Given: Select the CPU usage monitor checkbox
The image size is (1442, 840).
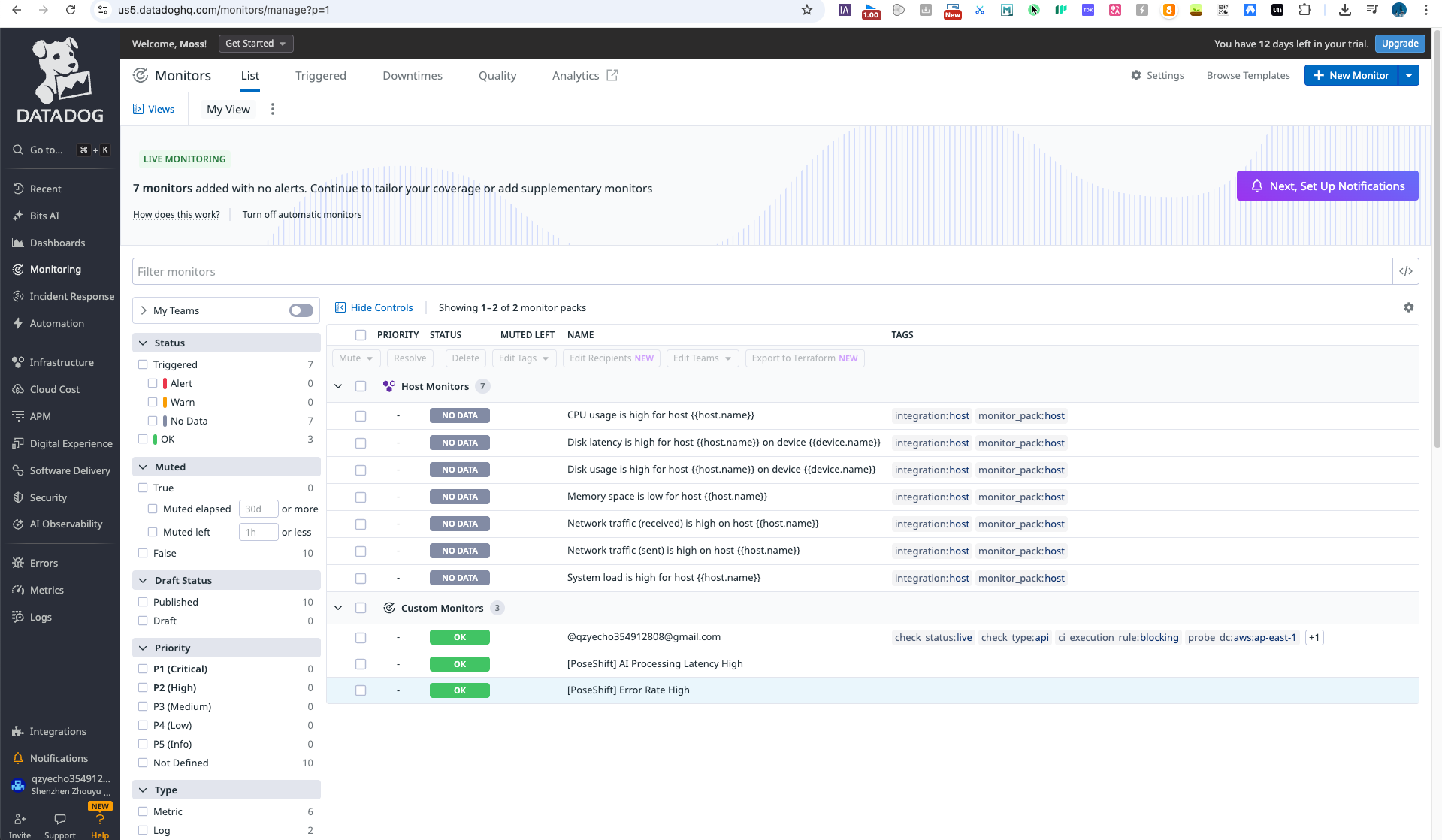Looking at the screenshot, I should click(x=361, y=415).
